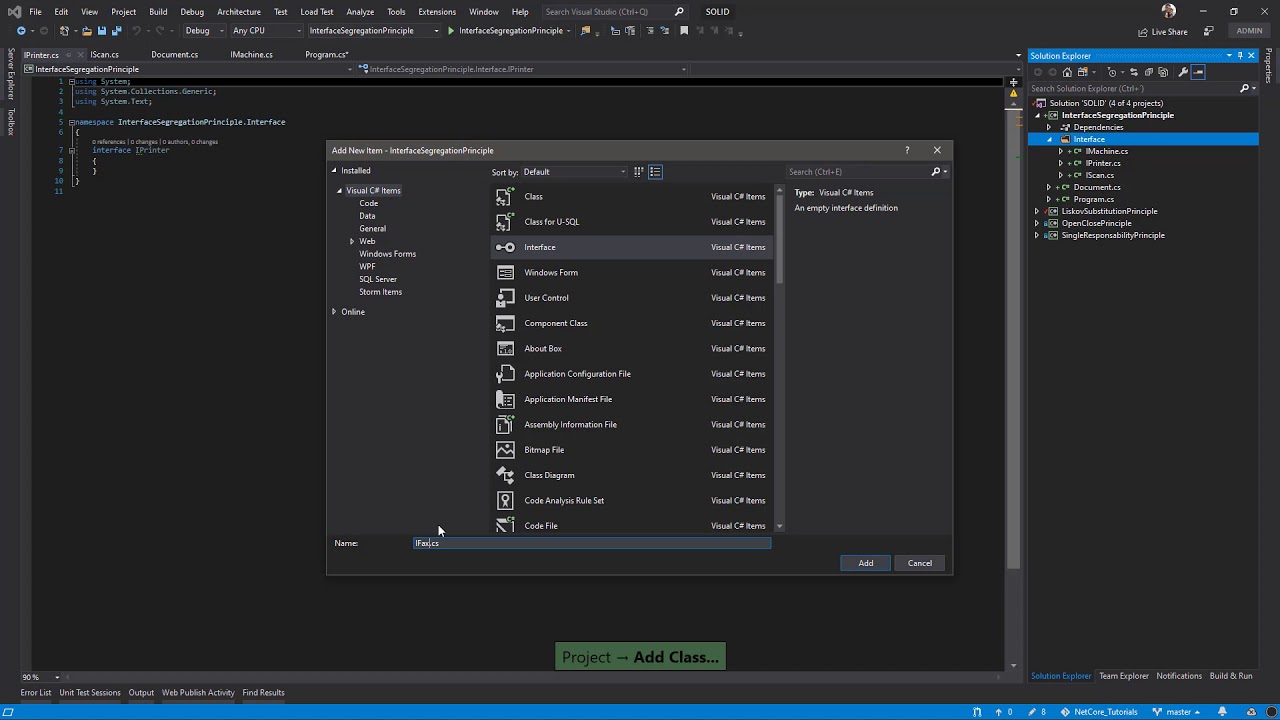The width and height of the screenshot is (1280, 720).
Task: Click the Cancel button in dialog
Action: (920, 563)
